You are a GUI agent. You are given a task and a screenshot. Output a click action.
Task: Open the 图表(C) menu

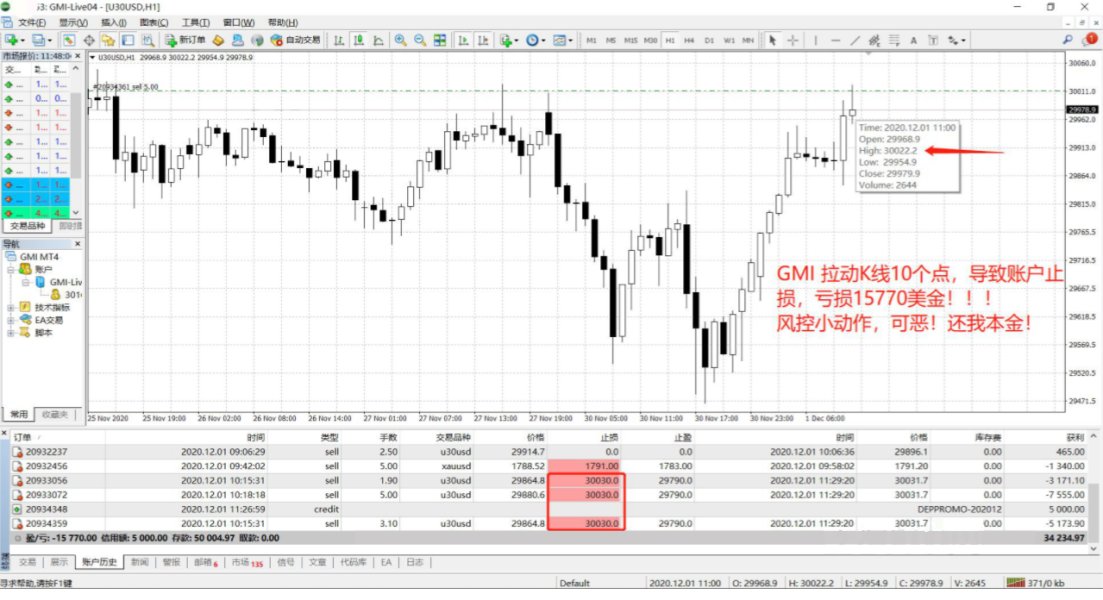click(x=154, y=23)
